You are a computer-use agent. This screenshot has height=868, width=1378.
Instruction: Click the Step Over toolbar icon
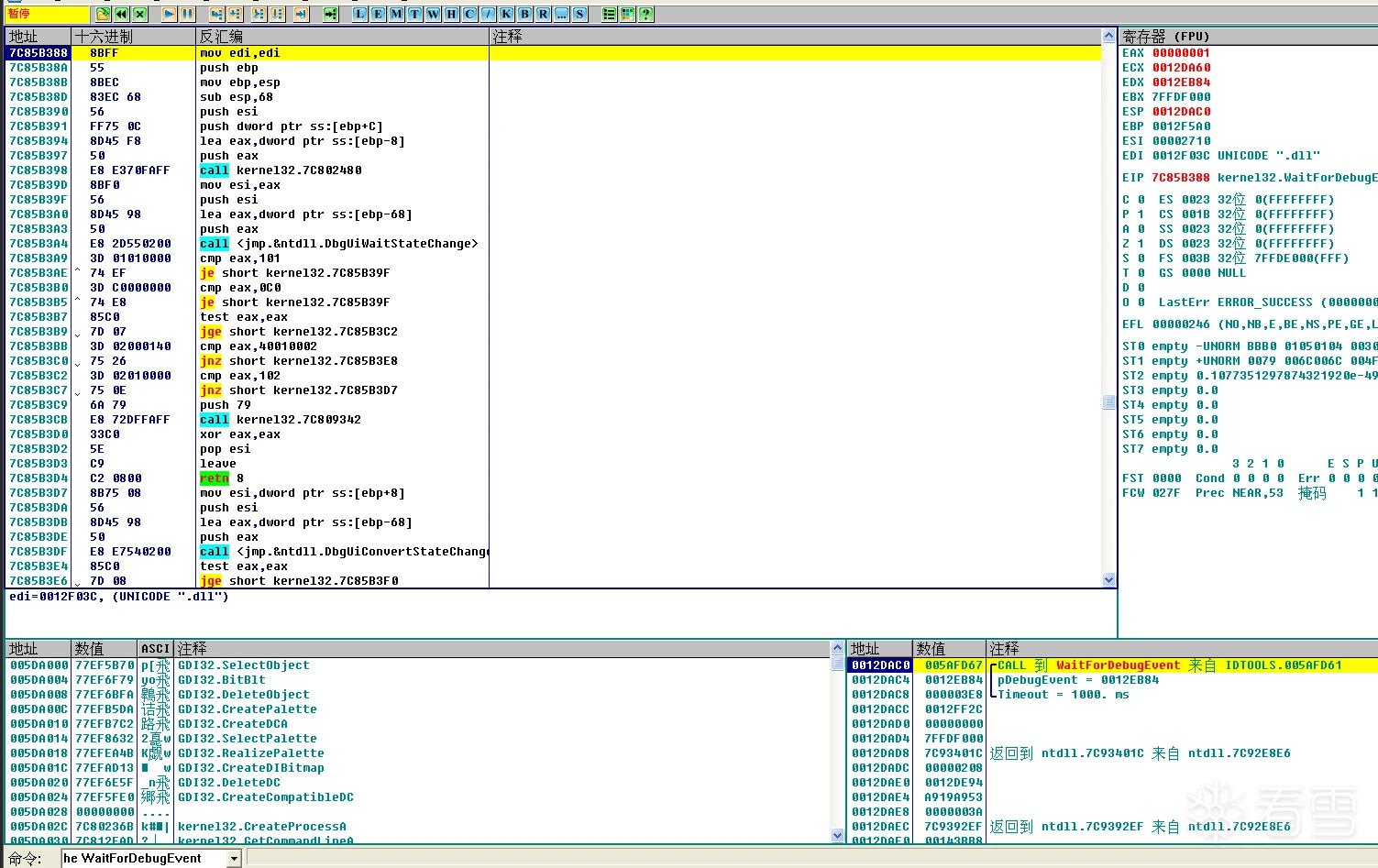coord(235,14)
